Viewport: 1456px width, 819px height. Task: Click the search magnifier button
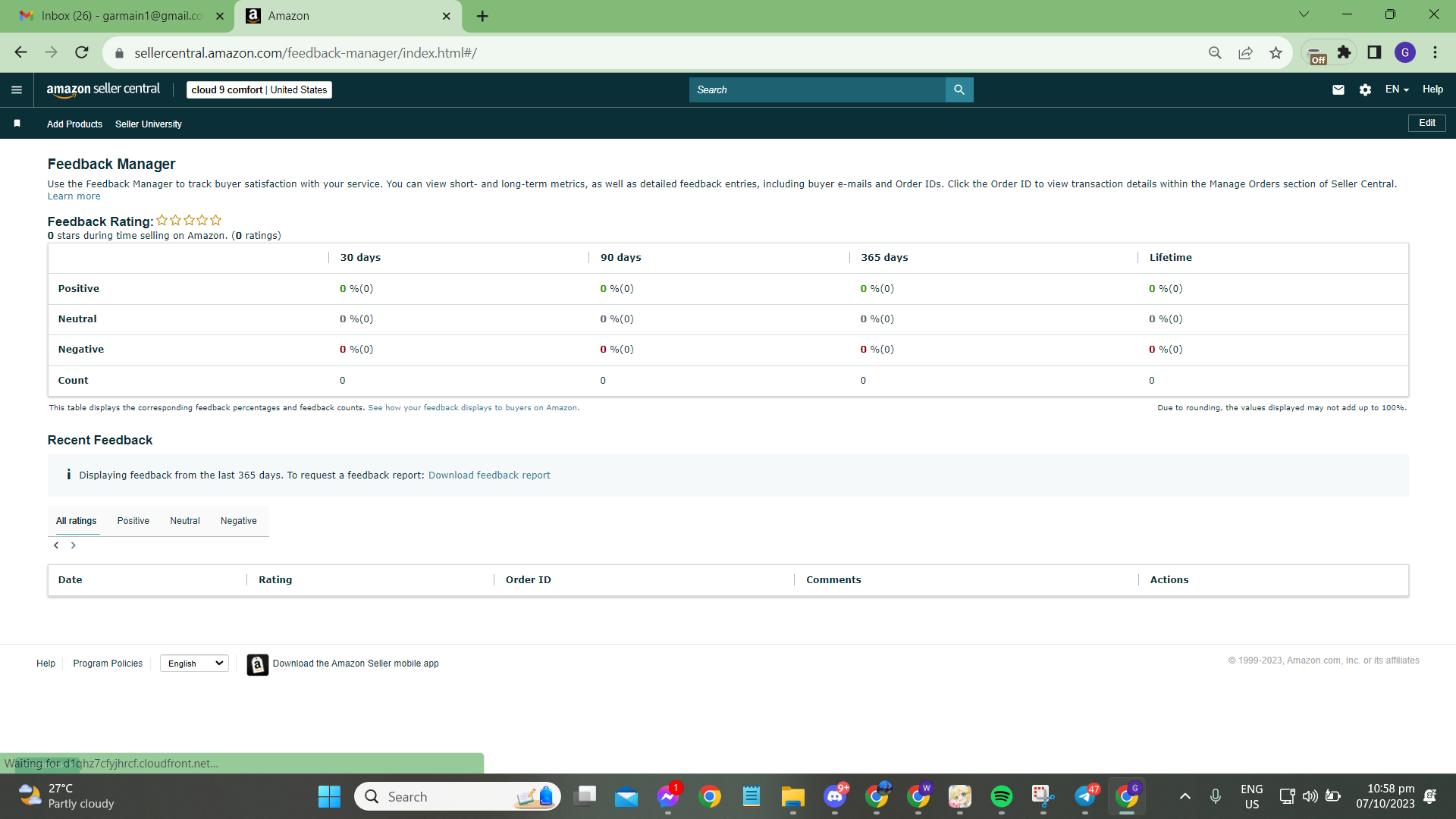click(959, 89)
